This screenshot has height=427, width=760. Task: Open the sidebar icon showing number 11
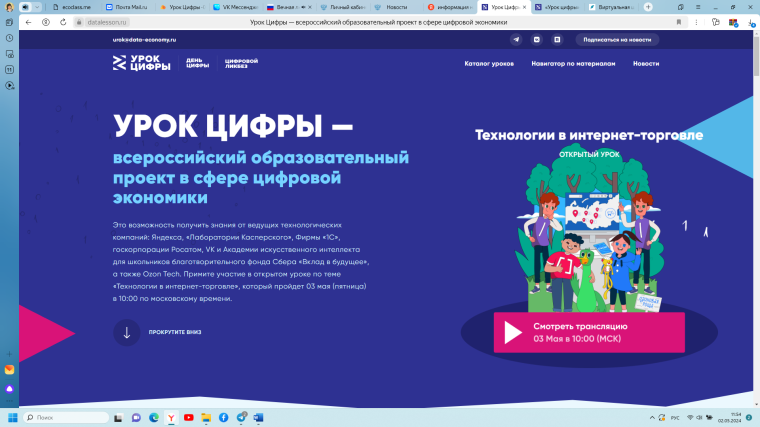9,70
